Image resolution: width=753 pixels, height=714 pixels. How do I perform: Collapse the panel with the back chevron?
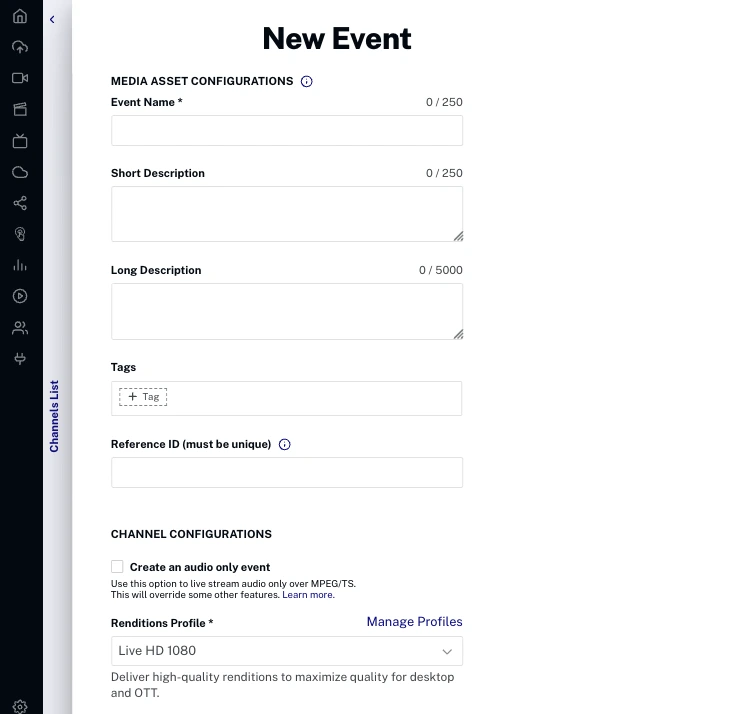[x=52, y=19]
